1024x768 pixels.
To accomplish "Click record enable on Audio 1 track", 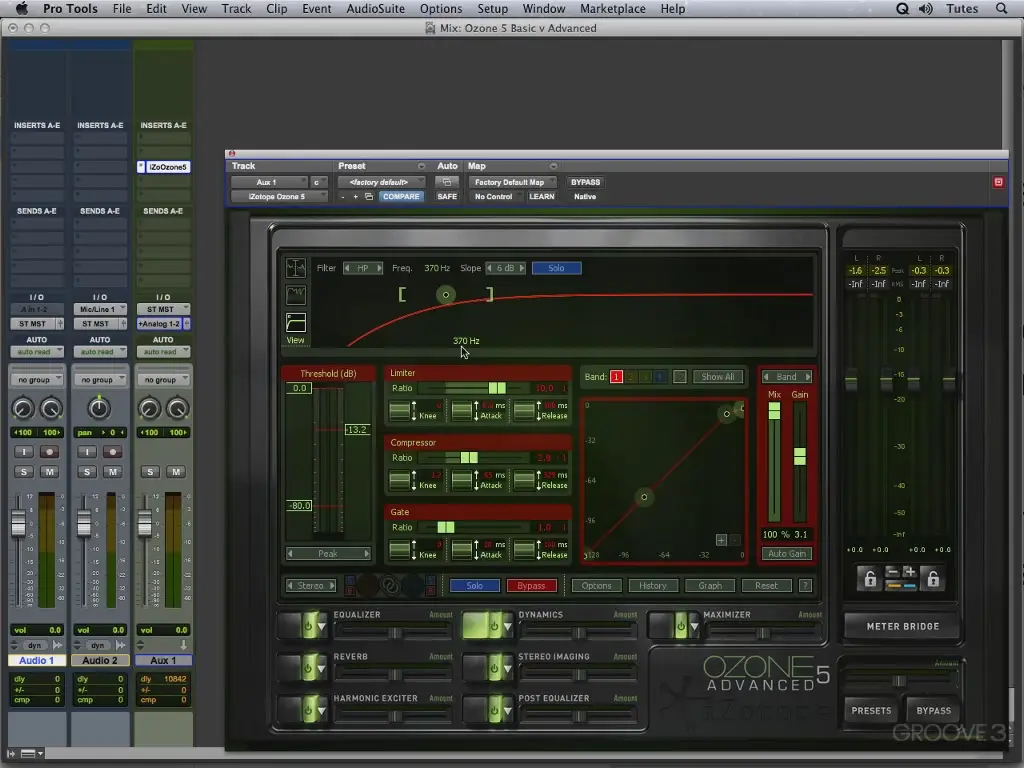I will tap(49, 452).
